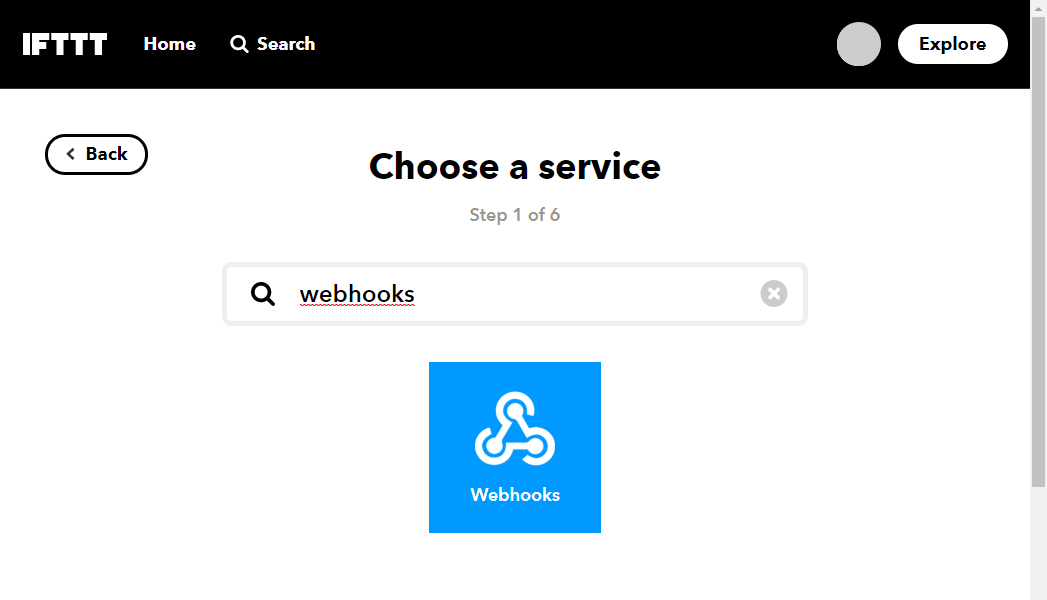Image resolution: width=1047 pixels, height=600 pixels.
Task: Click the vertical scrollbar thumb
Action: [1038, 252]
